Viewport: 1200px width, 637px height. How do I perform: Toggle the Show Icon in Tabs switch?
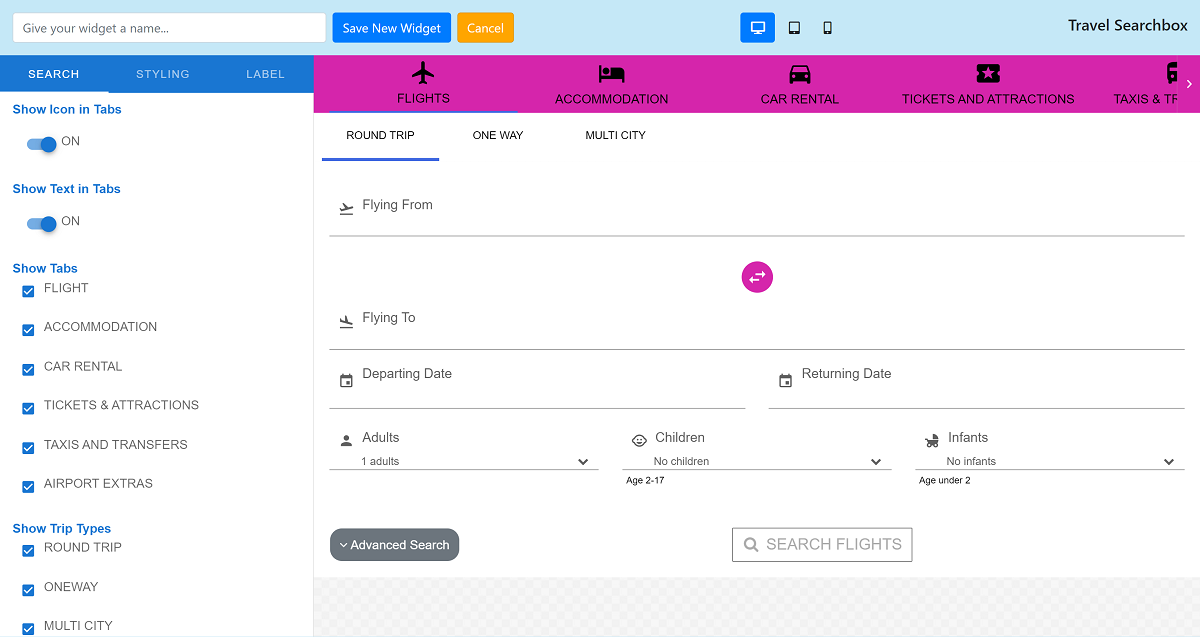(42, 144)
